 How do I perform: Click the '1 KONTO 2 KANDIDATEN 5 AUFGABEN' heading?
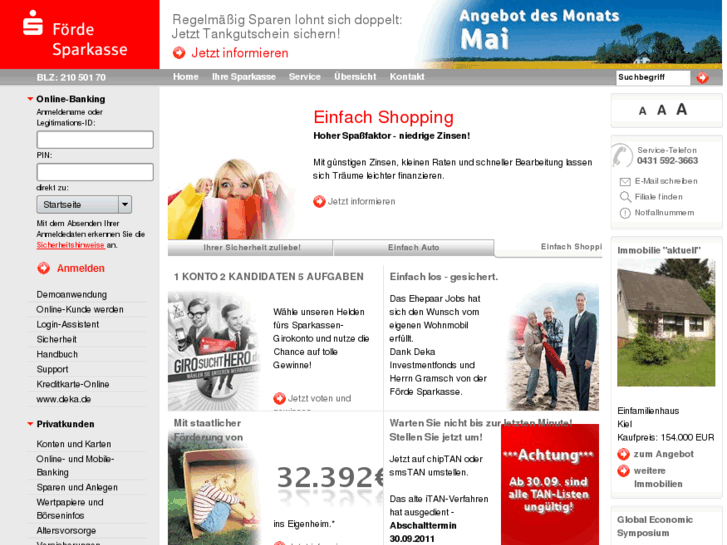(x=268, y=277)
